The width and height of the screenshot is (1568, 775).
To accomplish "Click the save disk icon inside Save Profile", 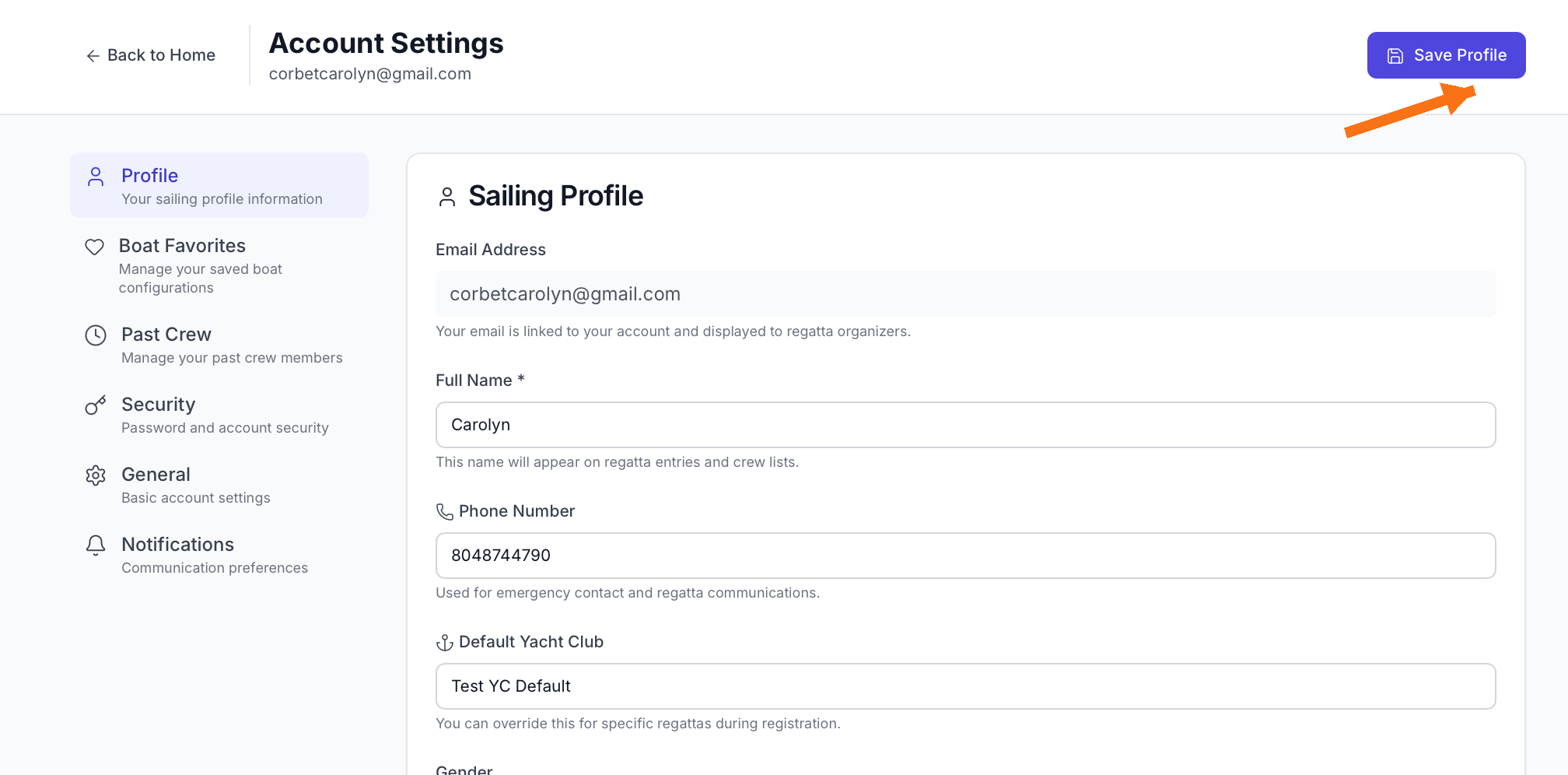I will point(1393,54).
